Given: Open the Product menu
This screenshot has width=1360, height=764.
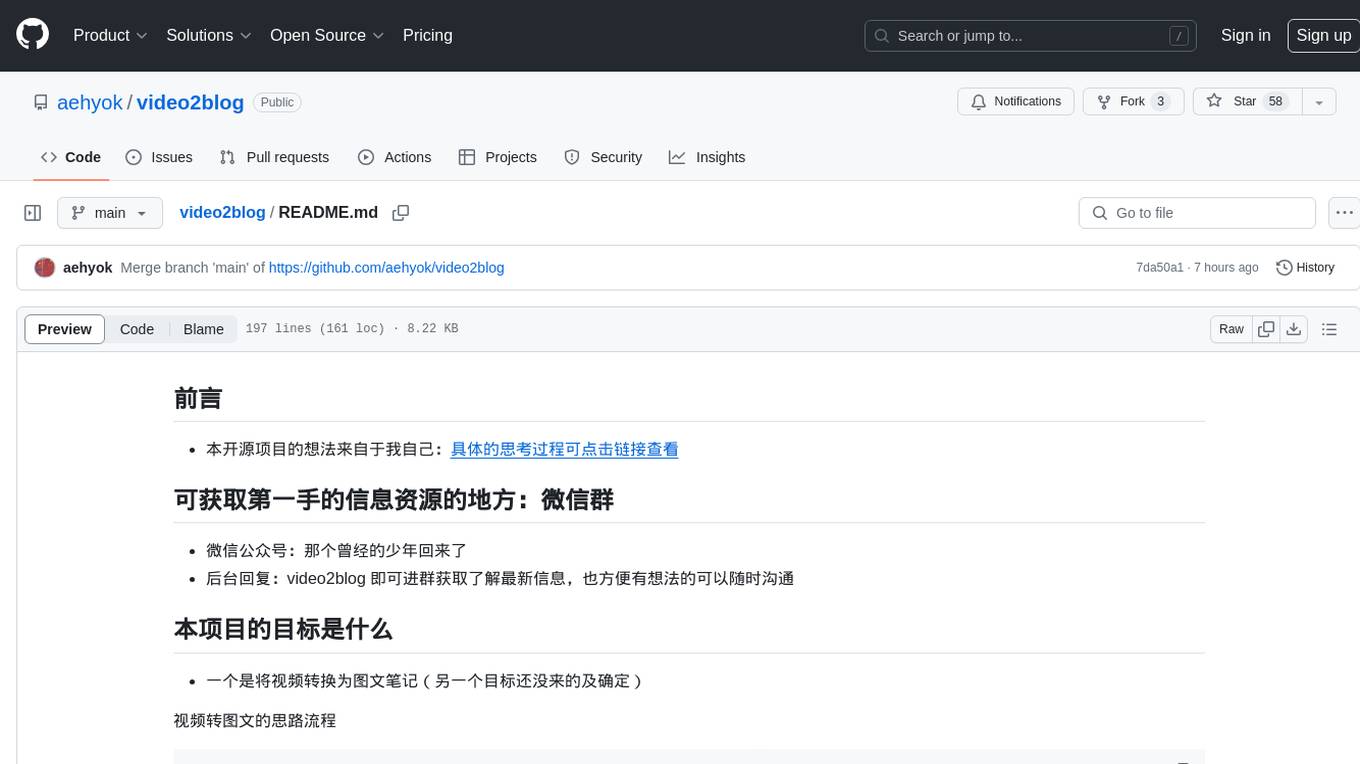Looking at the screenshot, I should [x=110, y=35].
